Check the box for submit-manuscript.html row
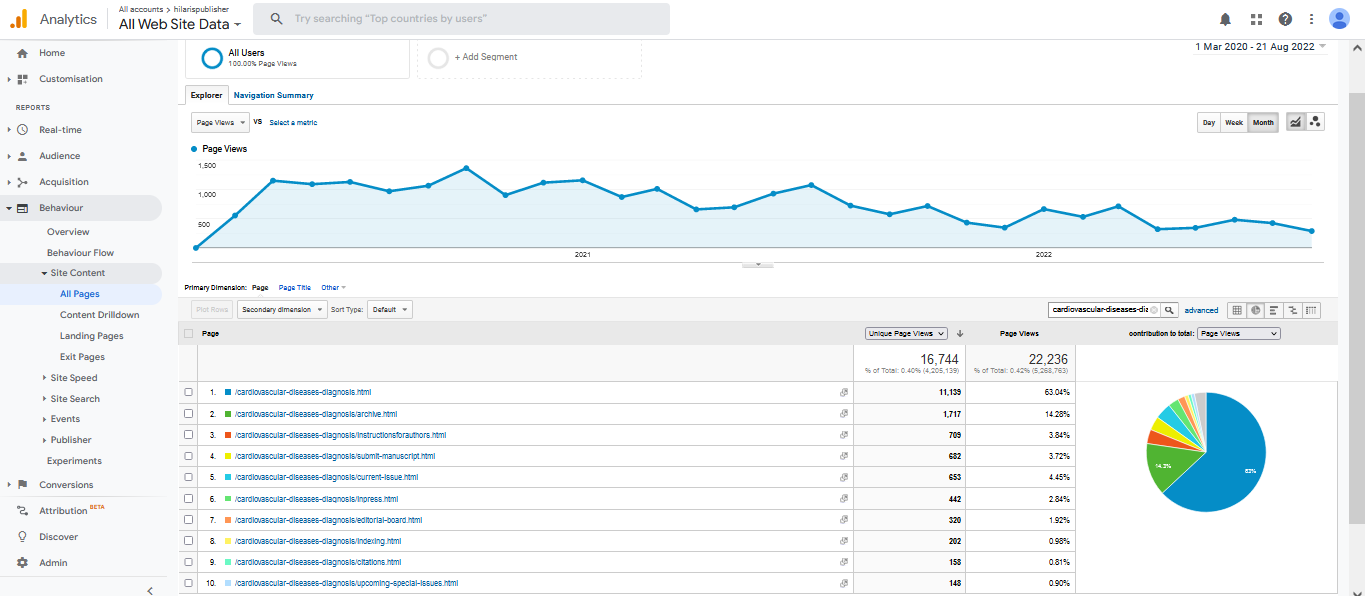This screenshot has height=596, width=1365. click(x=188, y=456)
